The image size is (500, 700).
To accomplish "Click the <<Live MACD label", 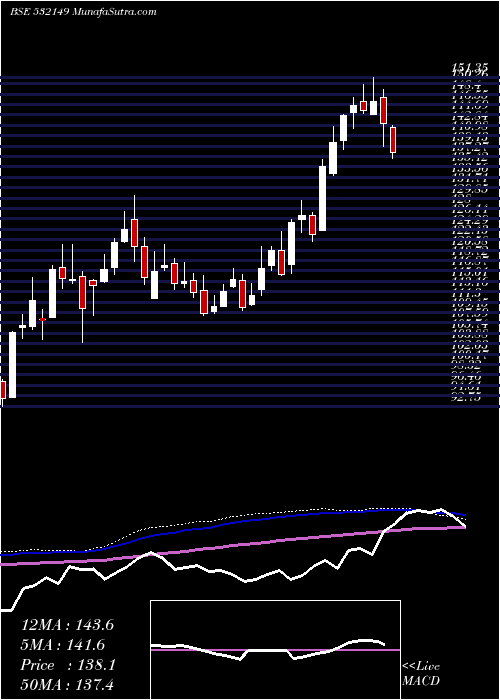I will (421, 673).
